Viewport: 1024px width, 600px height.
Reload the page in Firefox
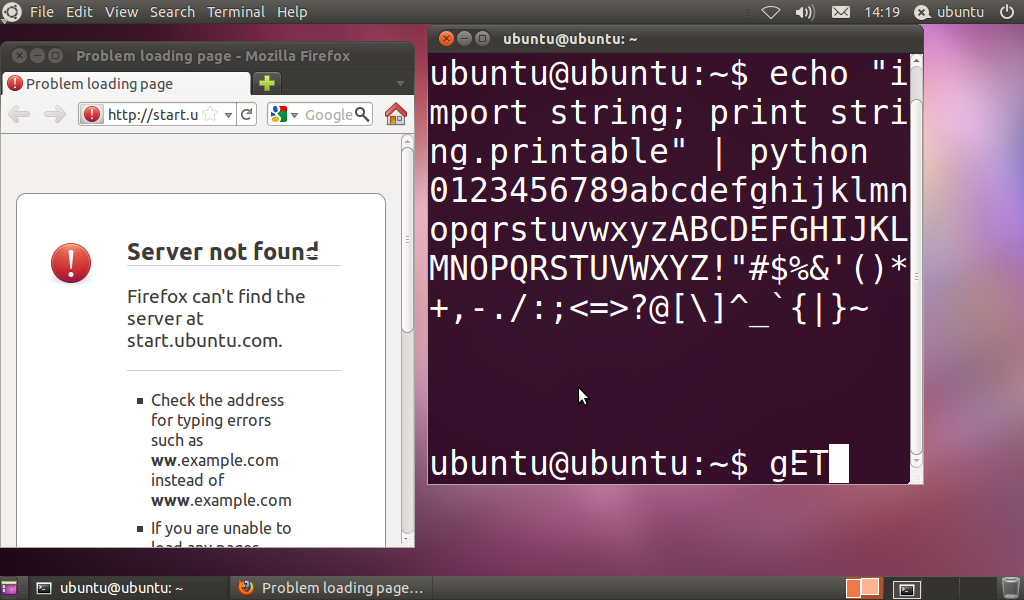[247, 114]
